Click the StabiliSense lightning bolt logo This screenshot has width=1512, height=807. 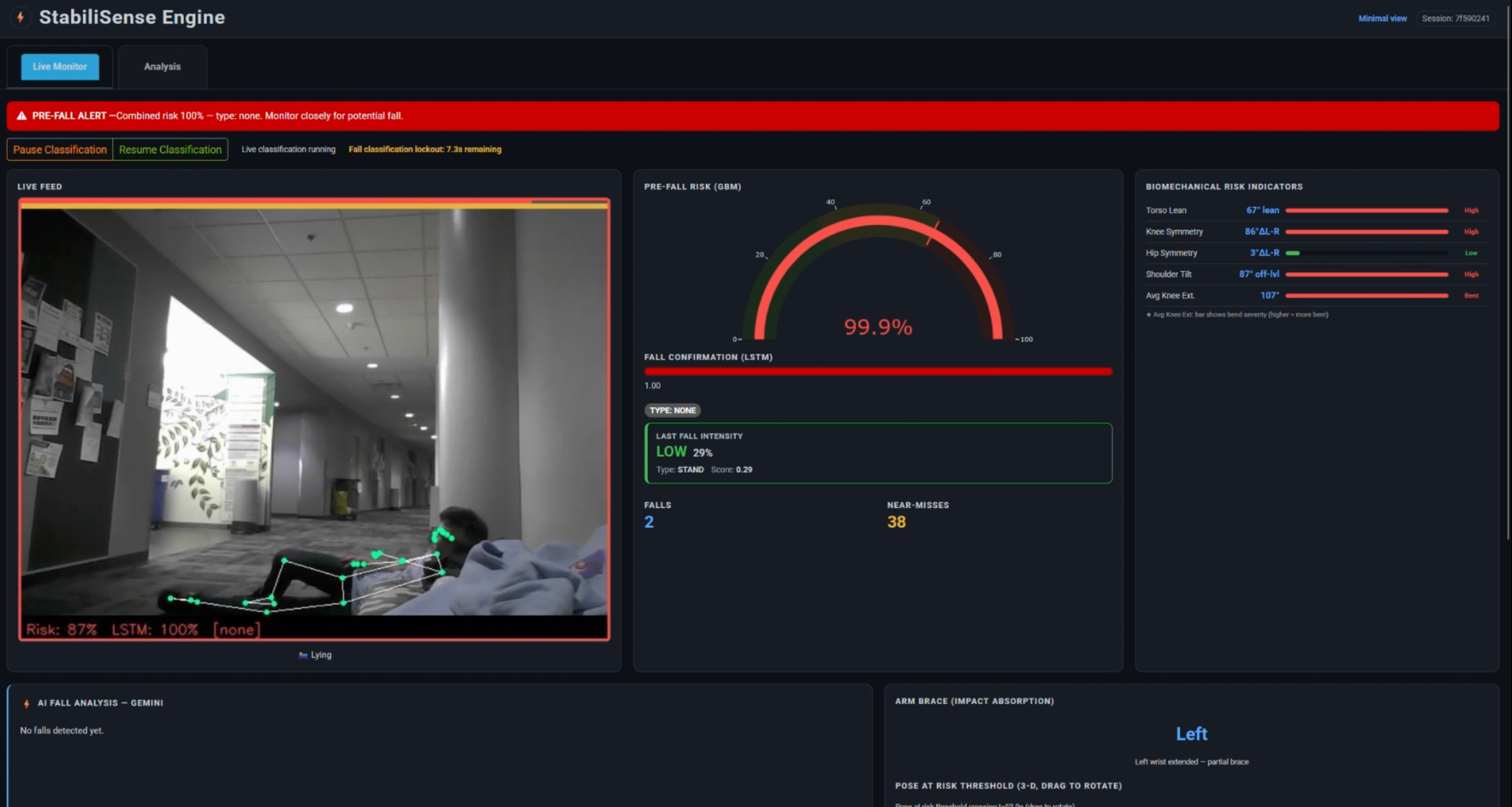(20, 17)
